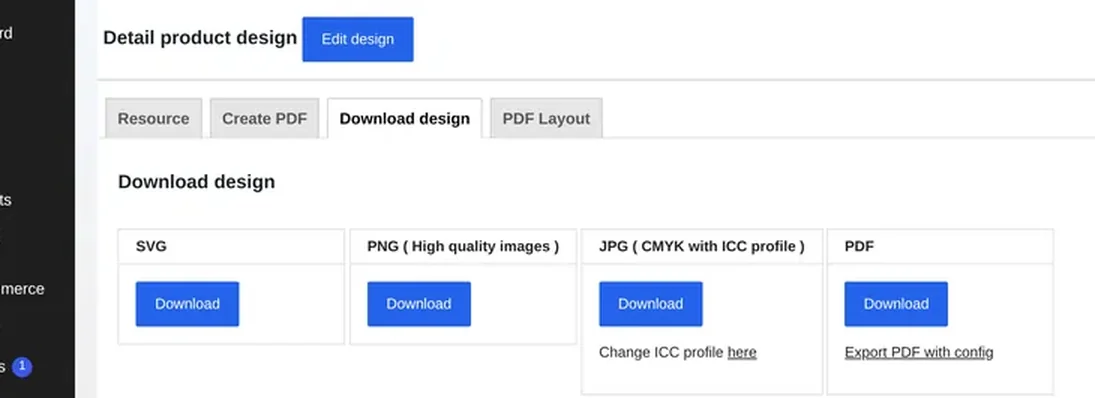Open the Create PDF tab

pos(265,119)
